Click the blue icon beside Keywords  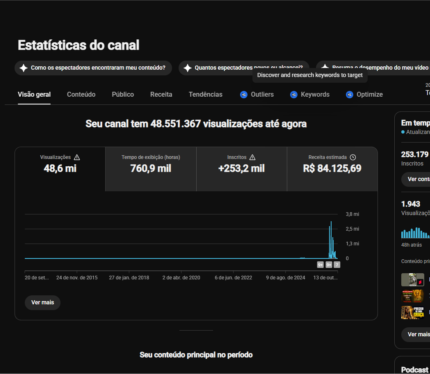(294, 95)
